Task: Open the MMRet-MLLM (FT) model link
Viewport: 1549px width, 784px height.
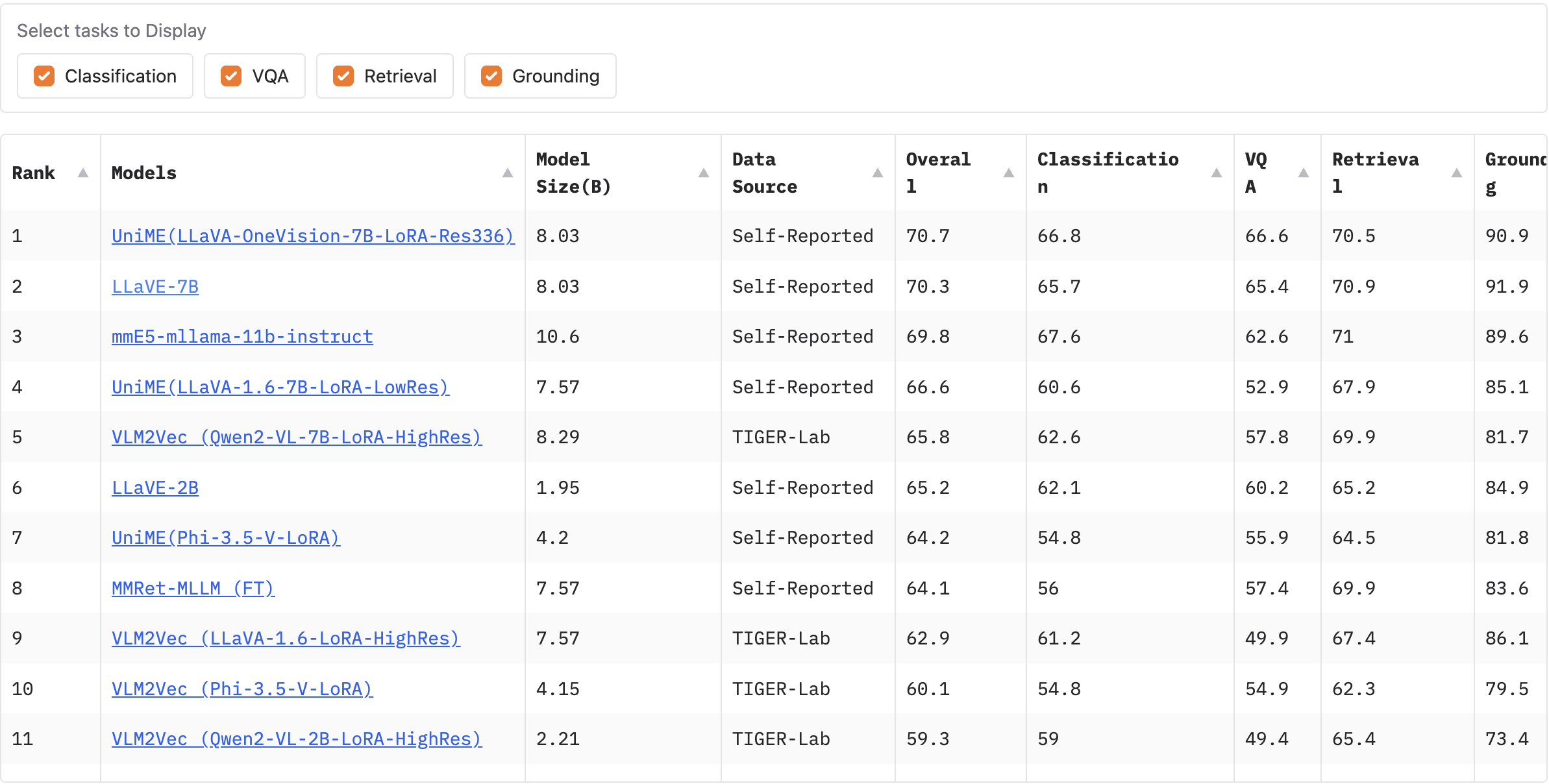Action: click(193, 588)
